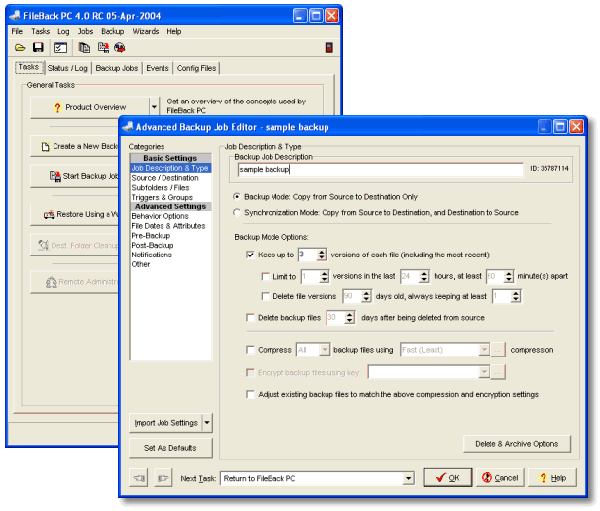Click the question mark icon on Product Overview
The height and width of the screenshot is (511, 600).
[57, 108]
